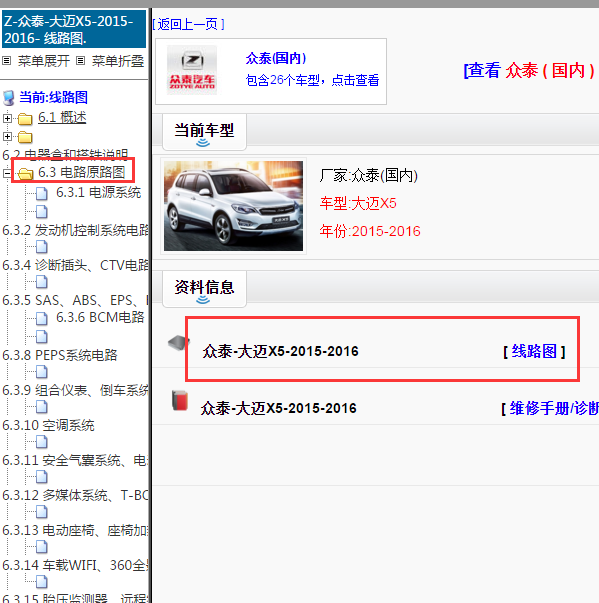Click the 大迈X5 car photo
Image resolution: width=599 pixels, height=603 pixels.
click(x=233, y=206)
